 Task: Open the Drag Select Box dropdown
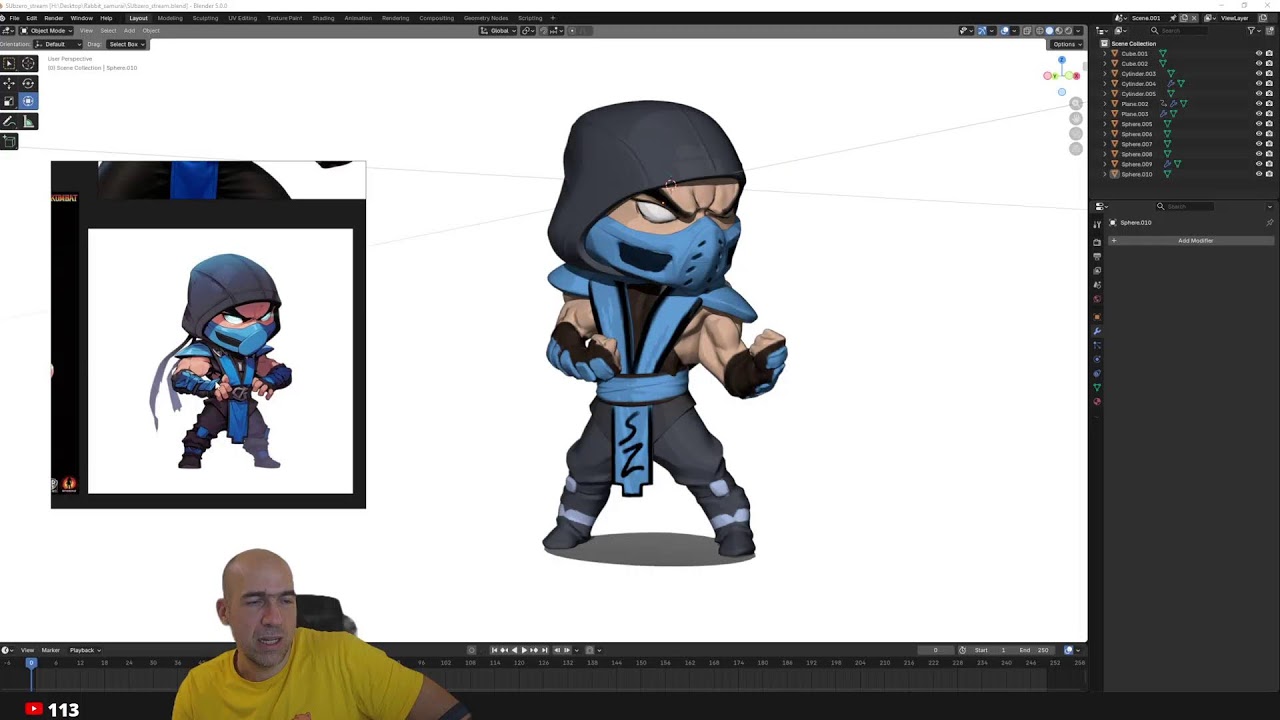tap(127, 44)
